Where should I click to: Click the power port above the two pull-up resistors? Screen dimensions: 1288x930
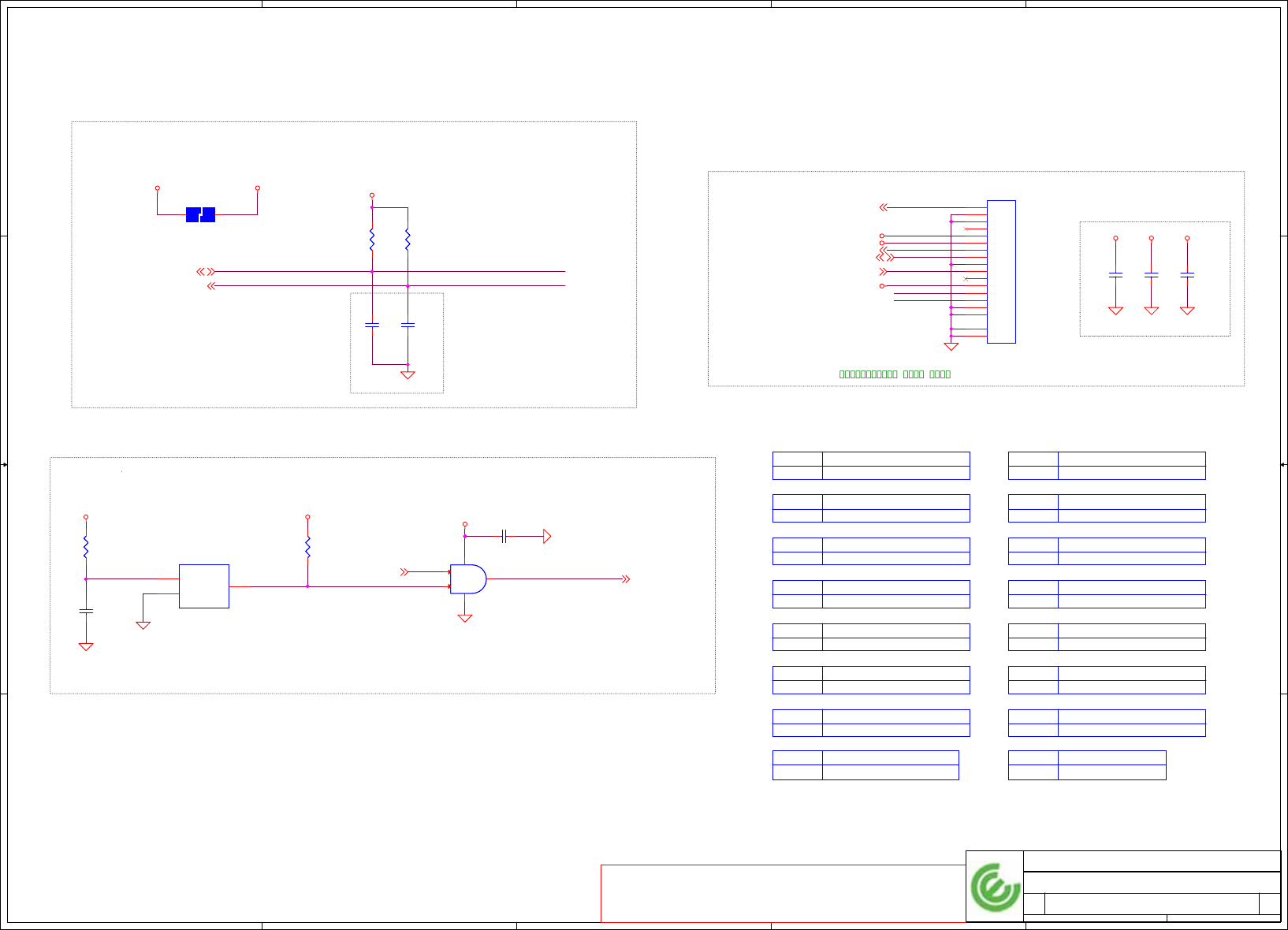click(372, 195)
